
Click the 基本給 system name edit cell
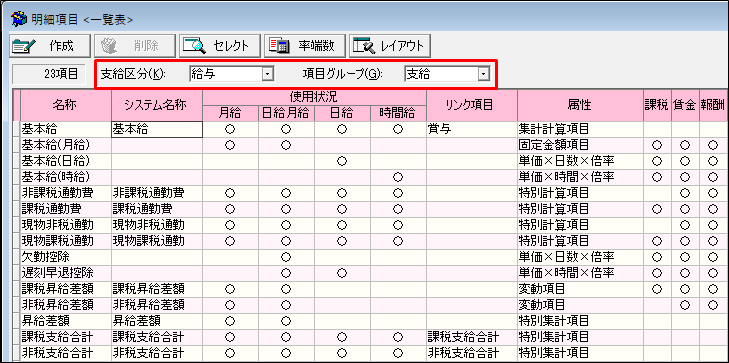click(x=157, y=130)
